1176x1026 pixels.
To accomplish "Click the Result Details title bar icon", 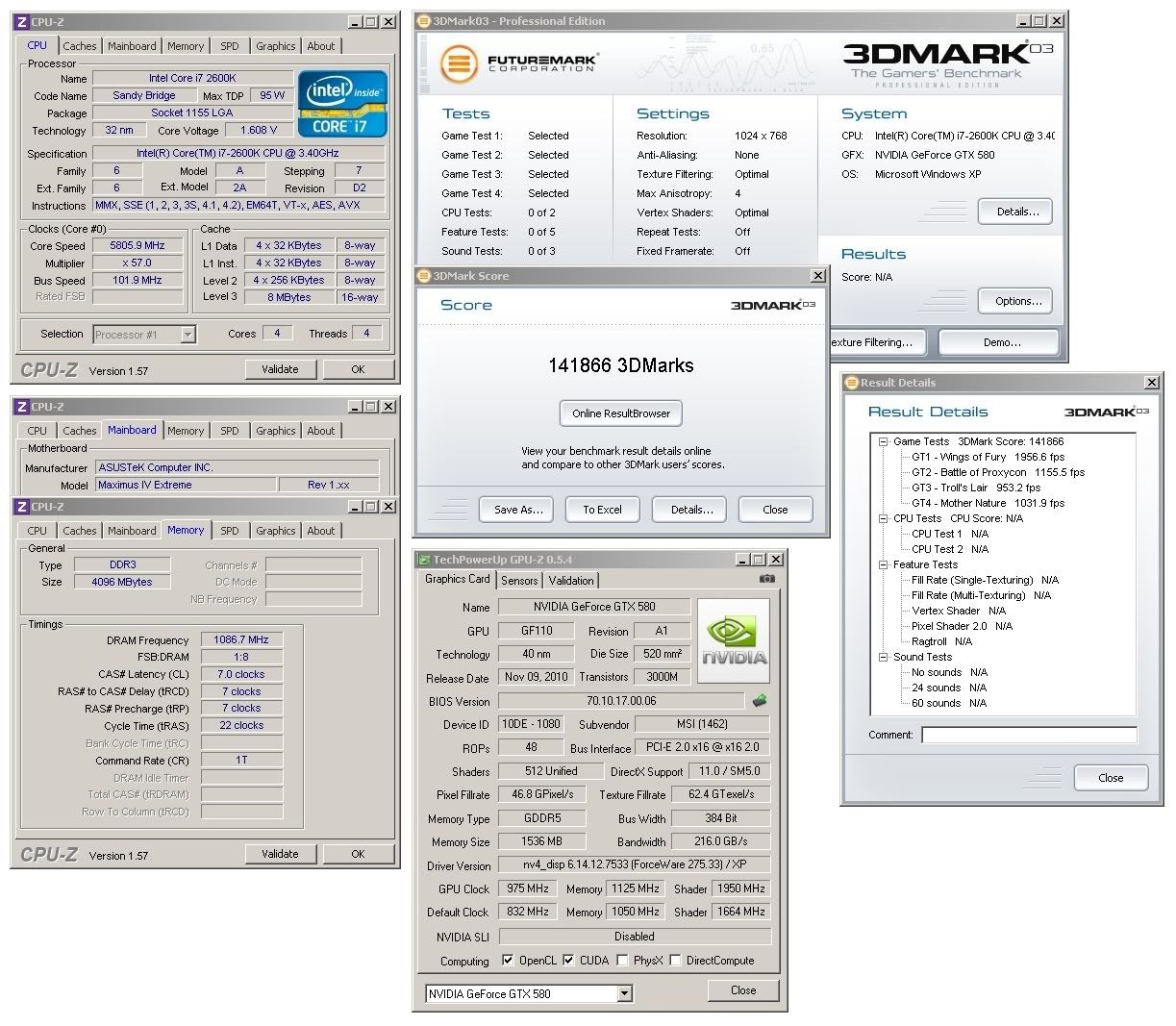I will (851, 383).
